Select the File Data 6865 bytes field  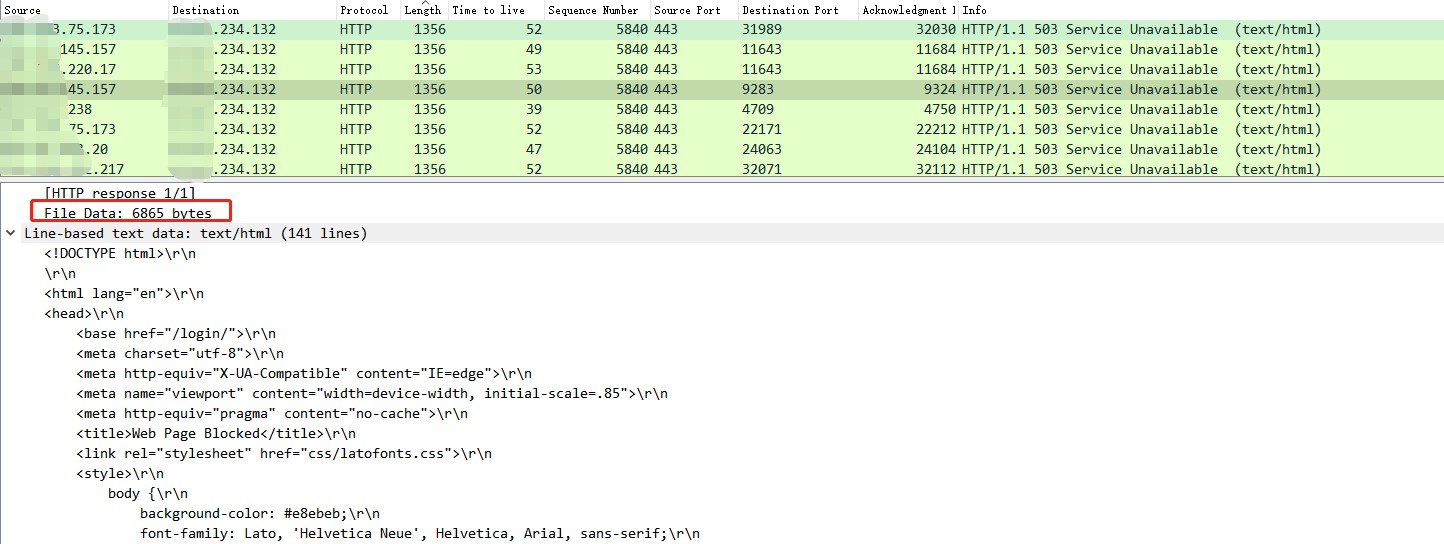(x=128, y=213)
